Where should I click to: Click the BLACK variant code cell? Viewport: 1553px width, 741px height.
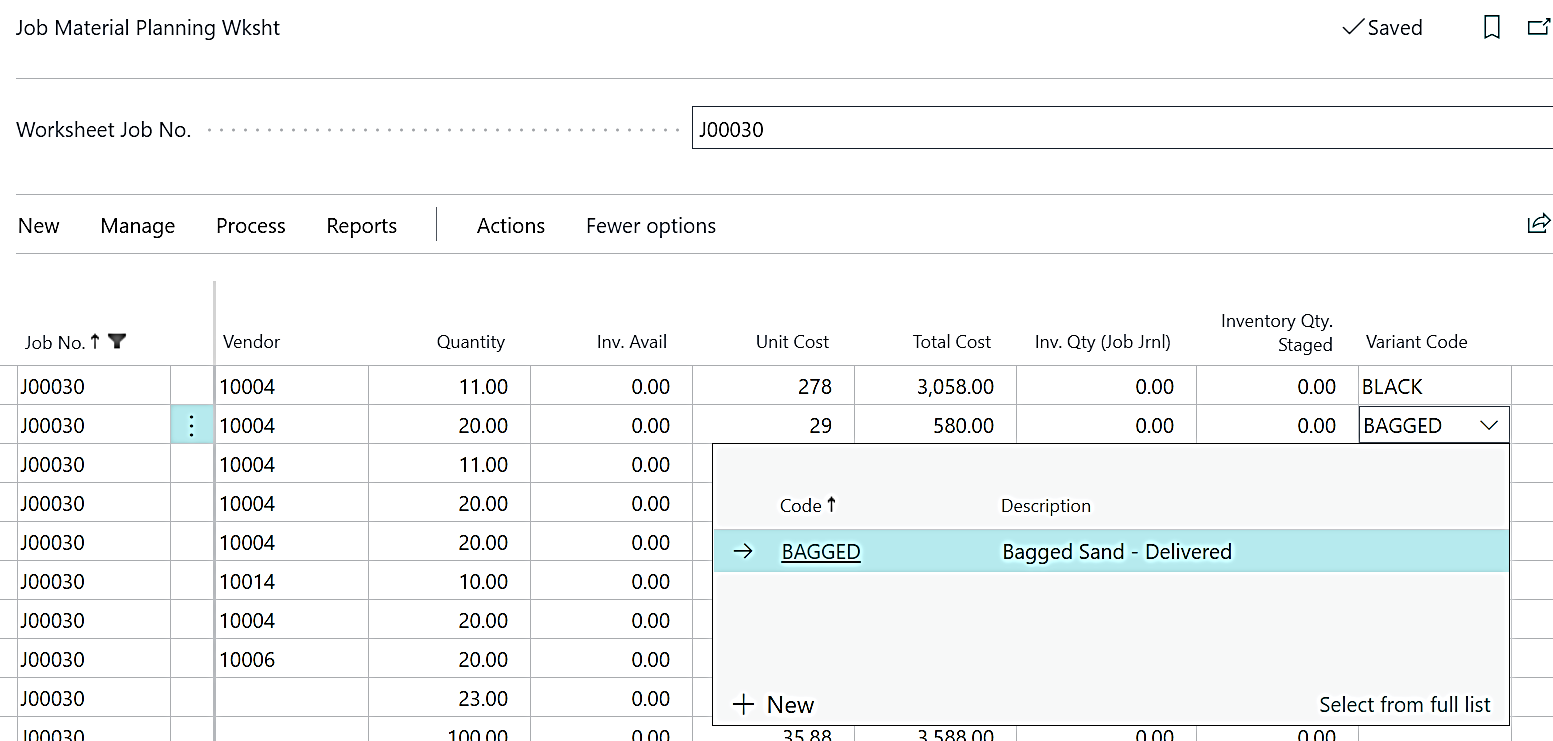pyautogui.click(x=1432, y=387)
